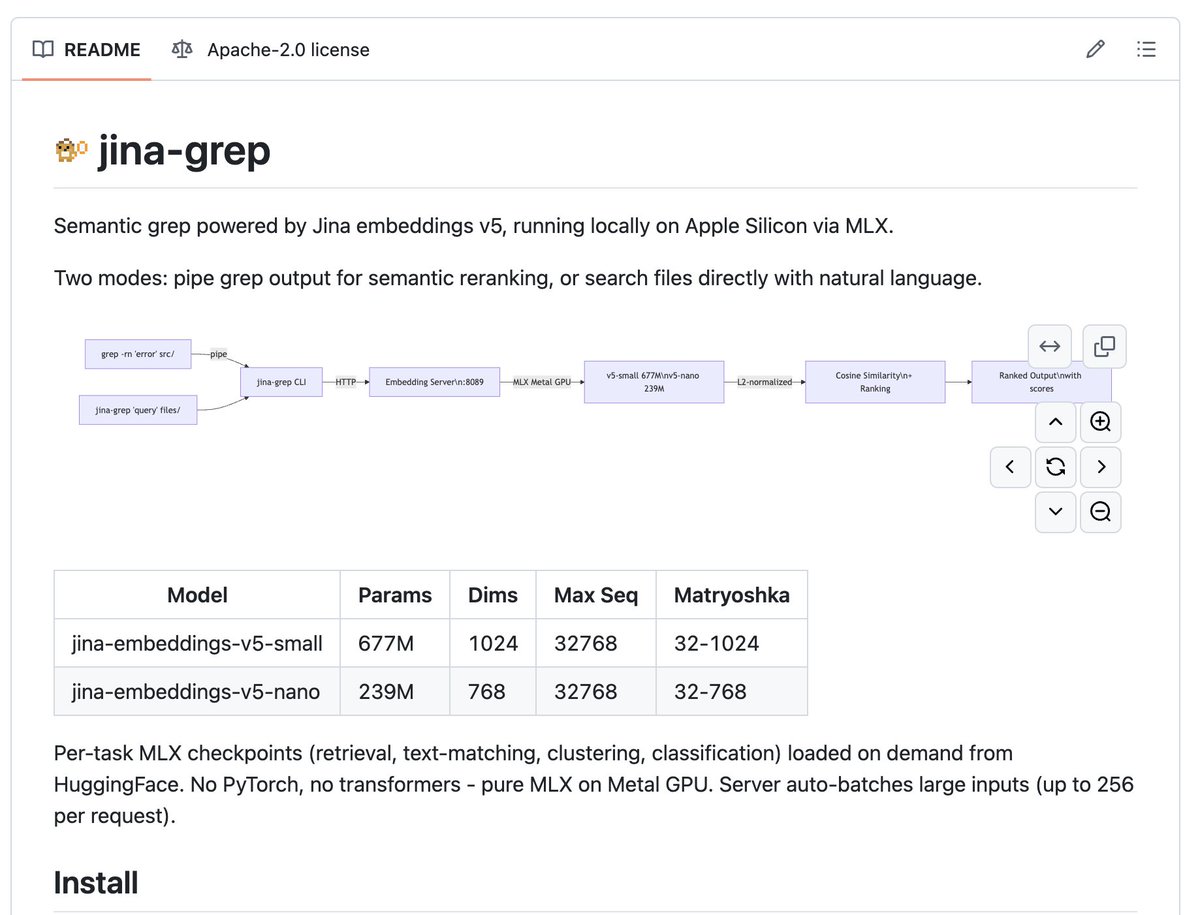Click the 1024 dims cell
This screenshot has width=1200, height=915.
coord(493,643)
